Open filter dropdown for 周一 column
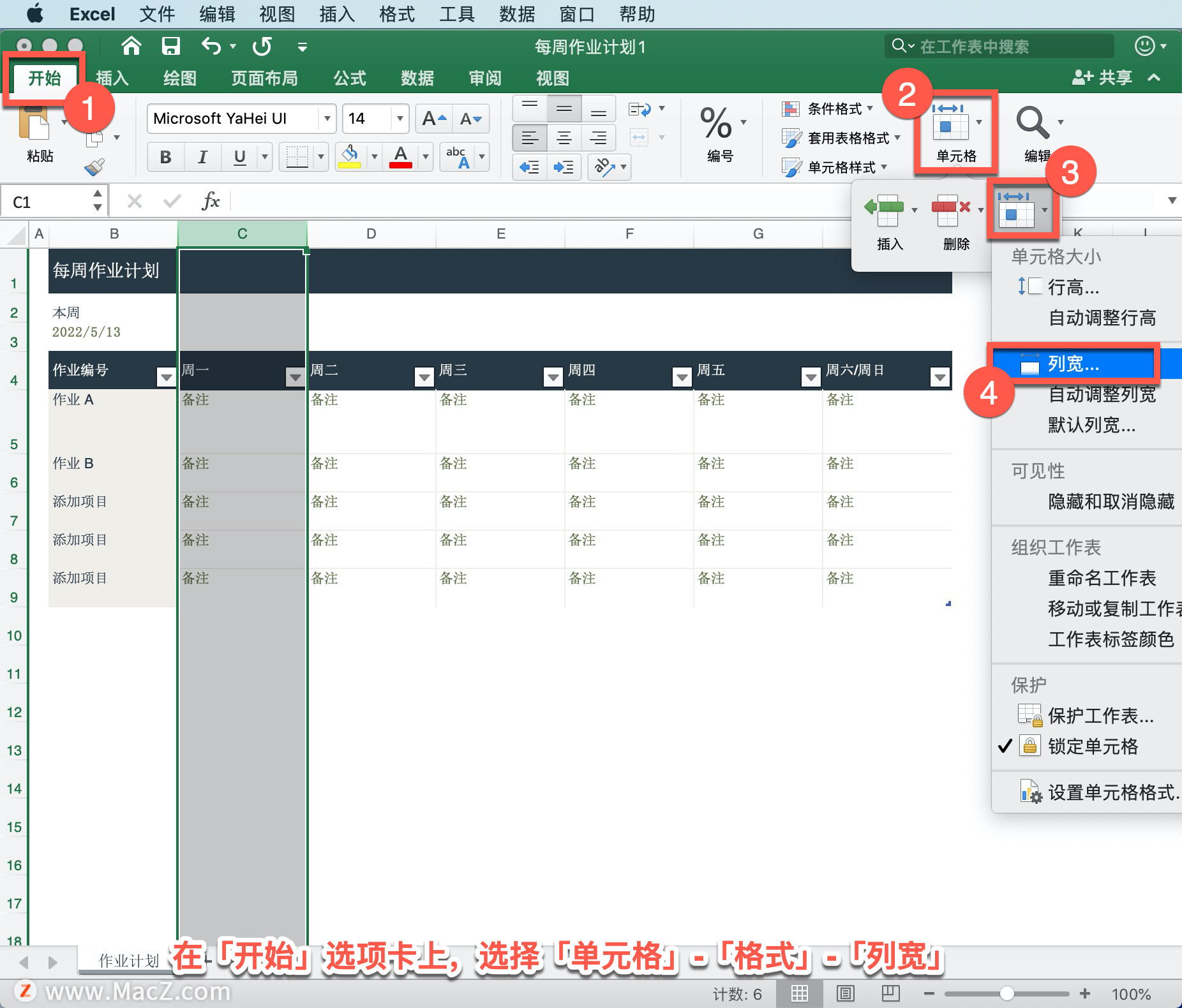This screenshot has height=1008, width=1182. pos(295,377)
